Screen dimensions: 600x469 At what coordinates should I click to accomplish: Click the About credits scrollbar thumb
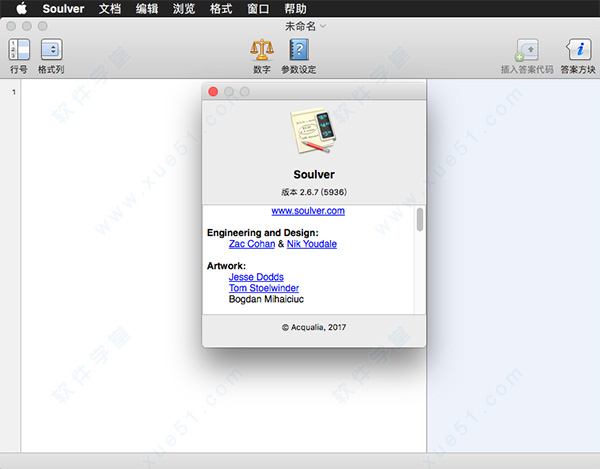pos(420,219)
